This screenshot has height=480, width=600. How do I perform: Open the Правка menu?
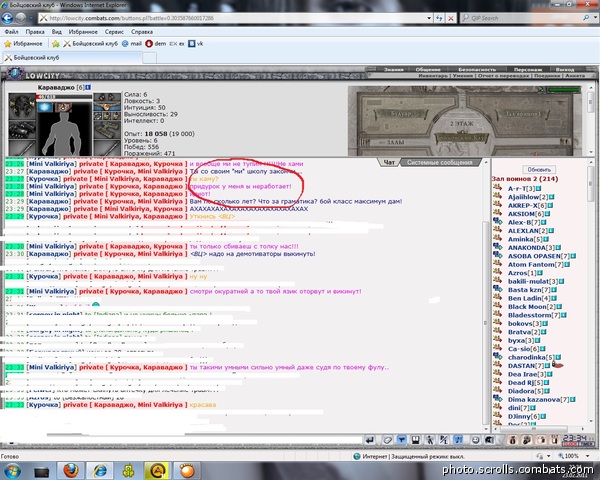[x=35, y=32]
